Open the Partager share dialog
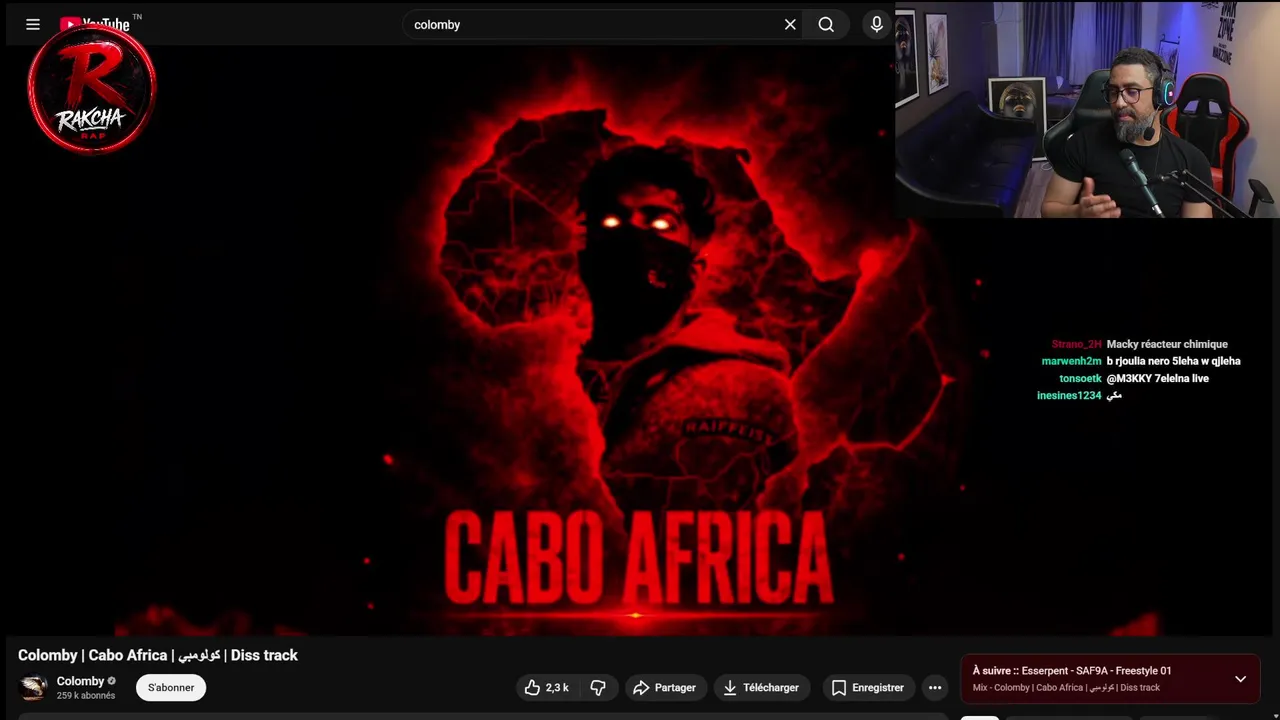 click(x=664, y=688)
